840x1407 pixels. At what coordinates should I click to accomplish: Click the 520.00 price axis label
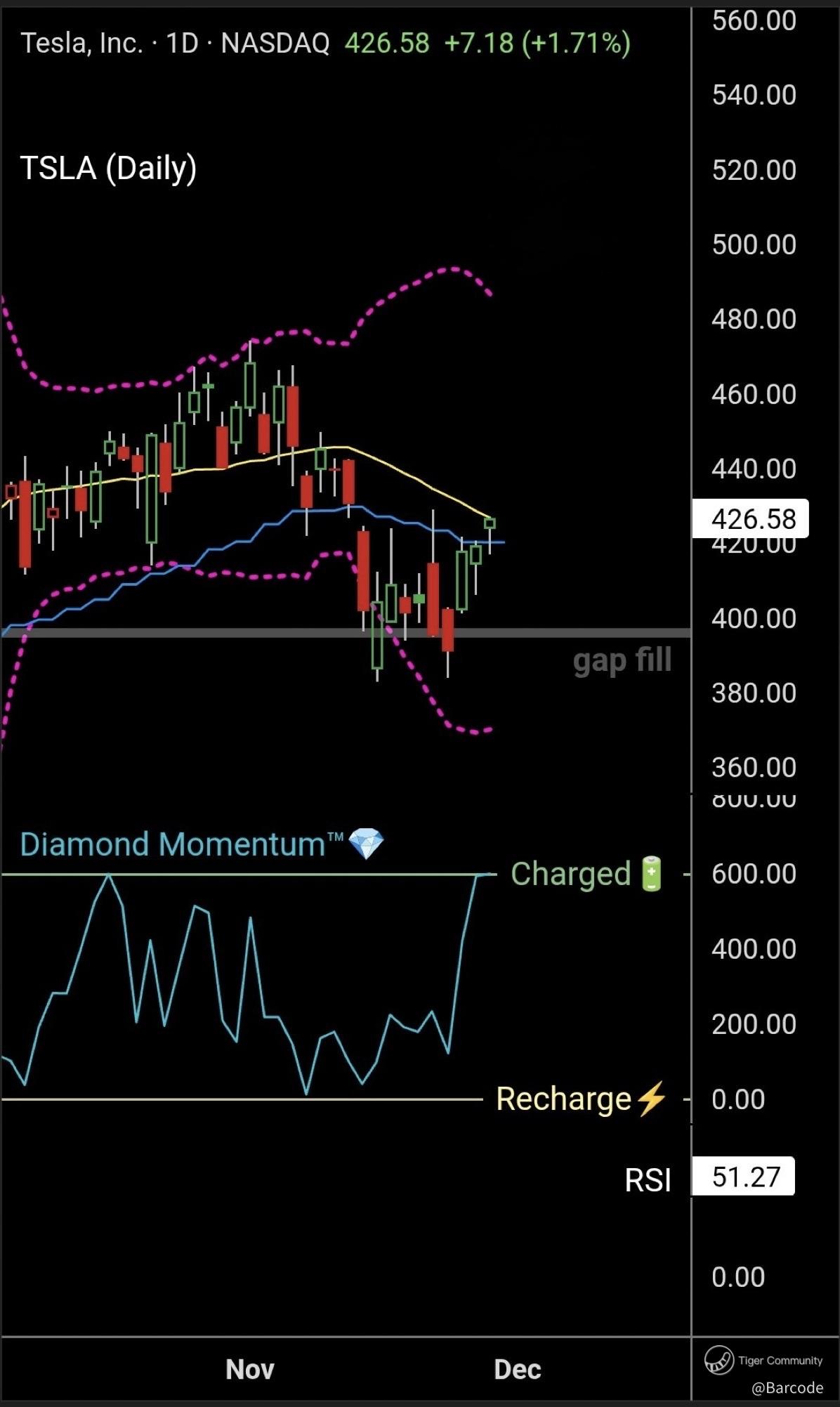(x=754, y=170)
